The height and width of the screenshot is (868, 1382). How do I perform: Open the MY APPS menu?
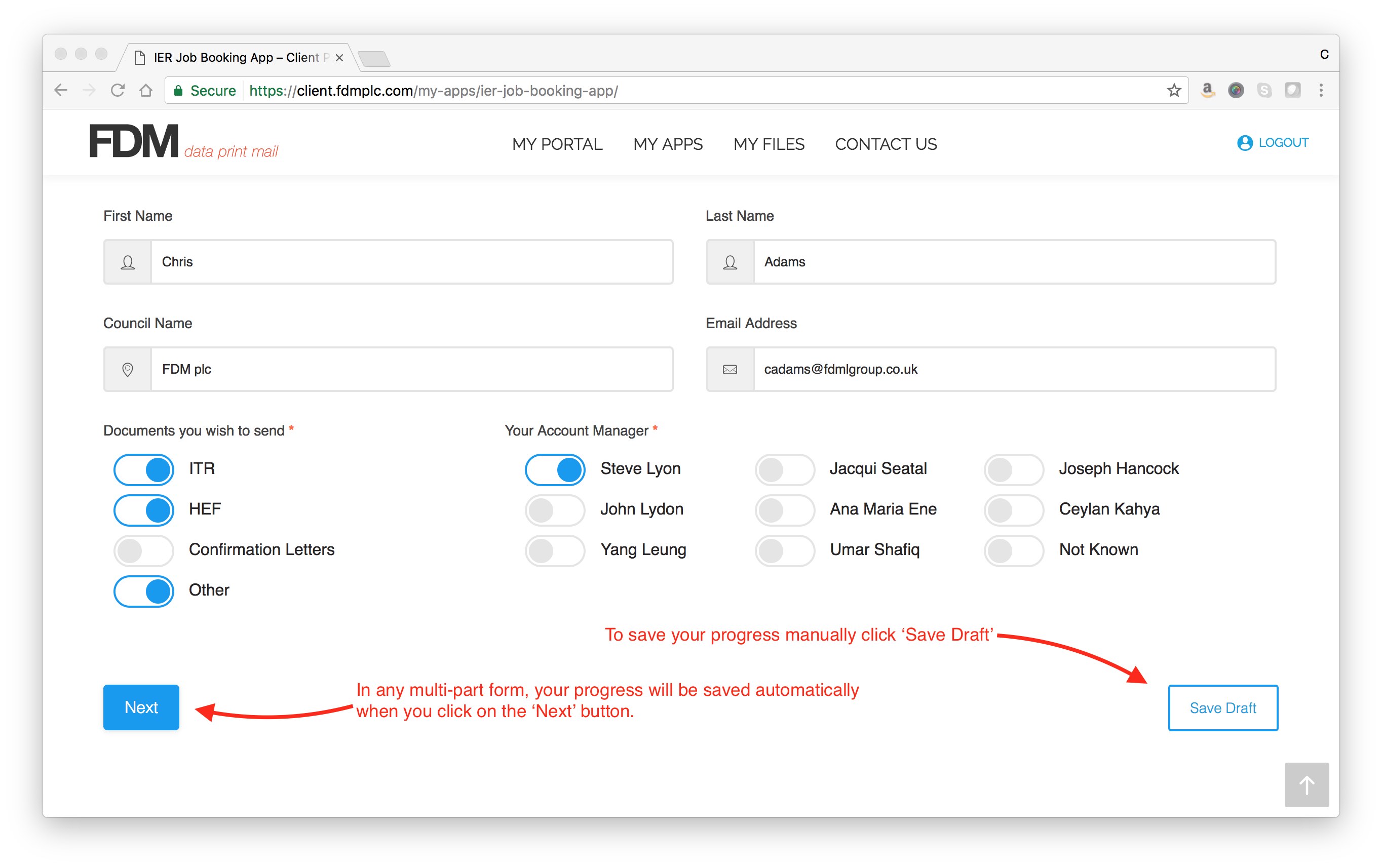pos(668,144)
